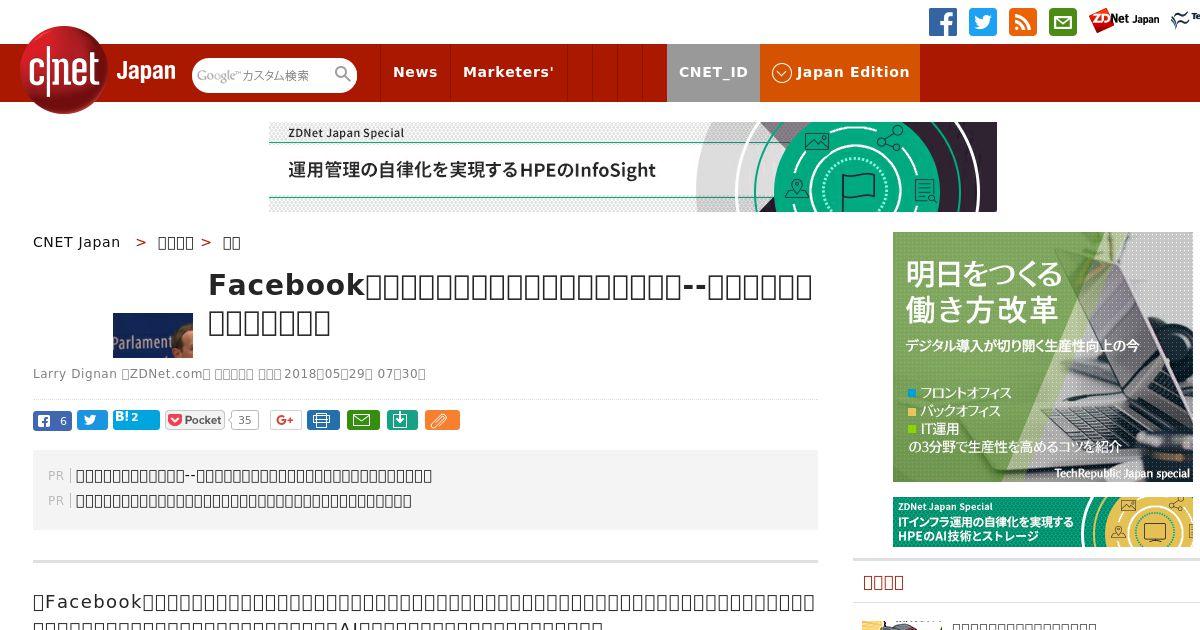
Task: Open the Twitter icon in header
Action: pyautogui.click(x=983, y=22)
